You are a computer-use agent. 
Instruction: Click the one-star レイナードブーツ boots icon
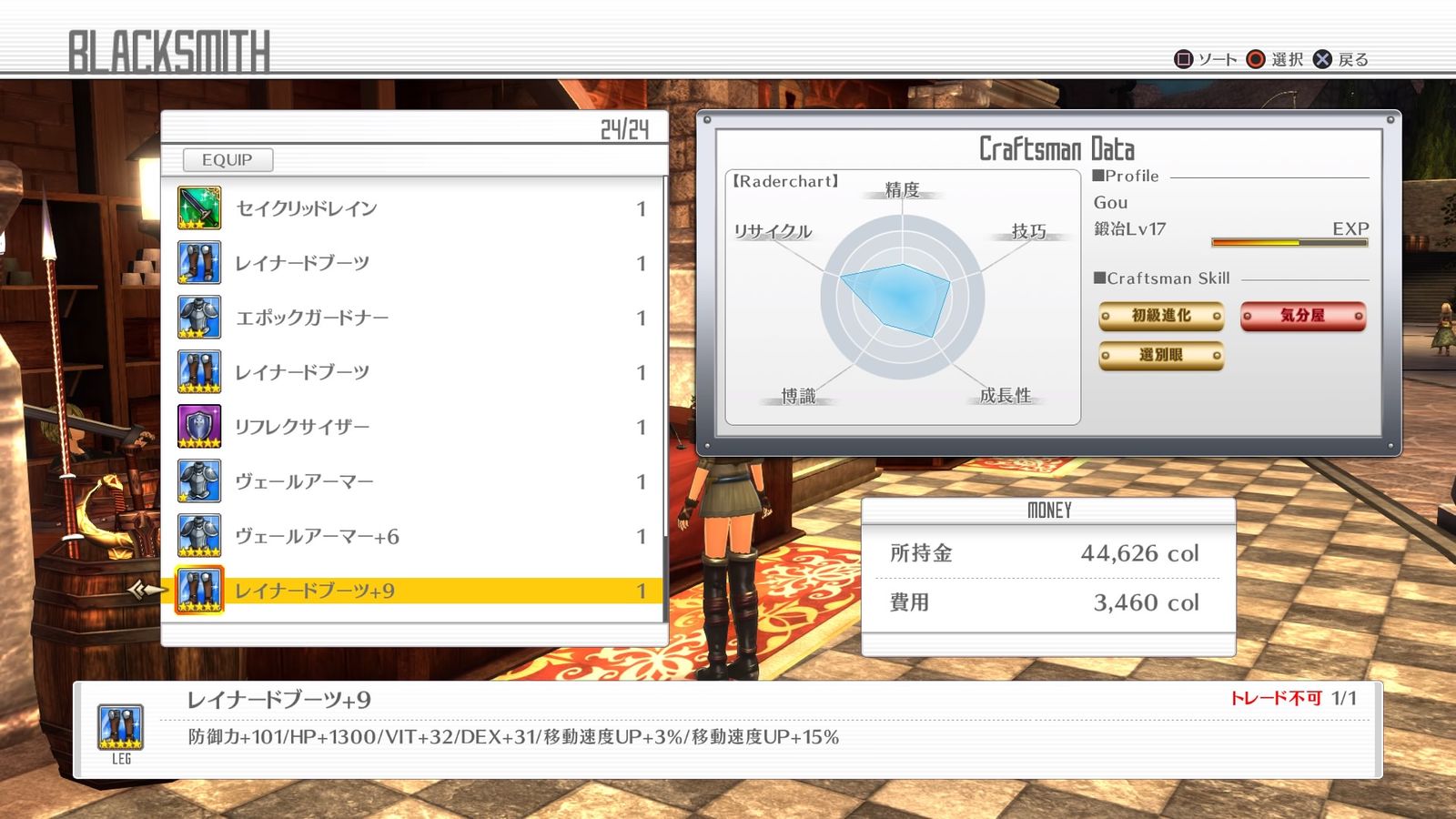(x=199, y=263)
